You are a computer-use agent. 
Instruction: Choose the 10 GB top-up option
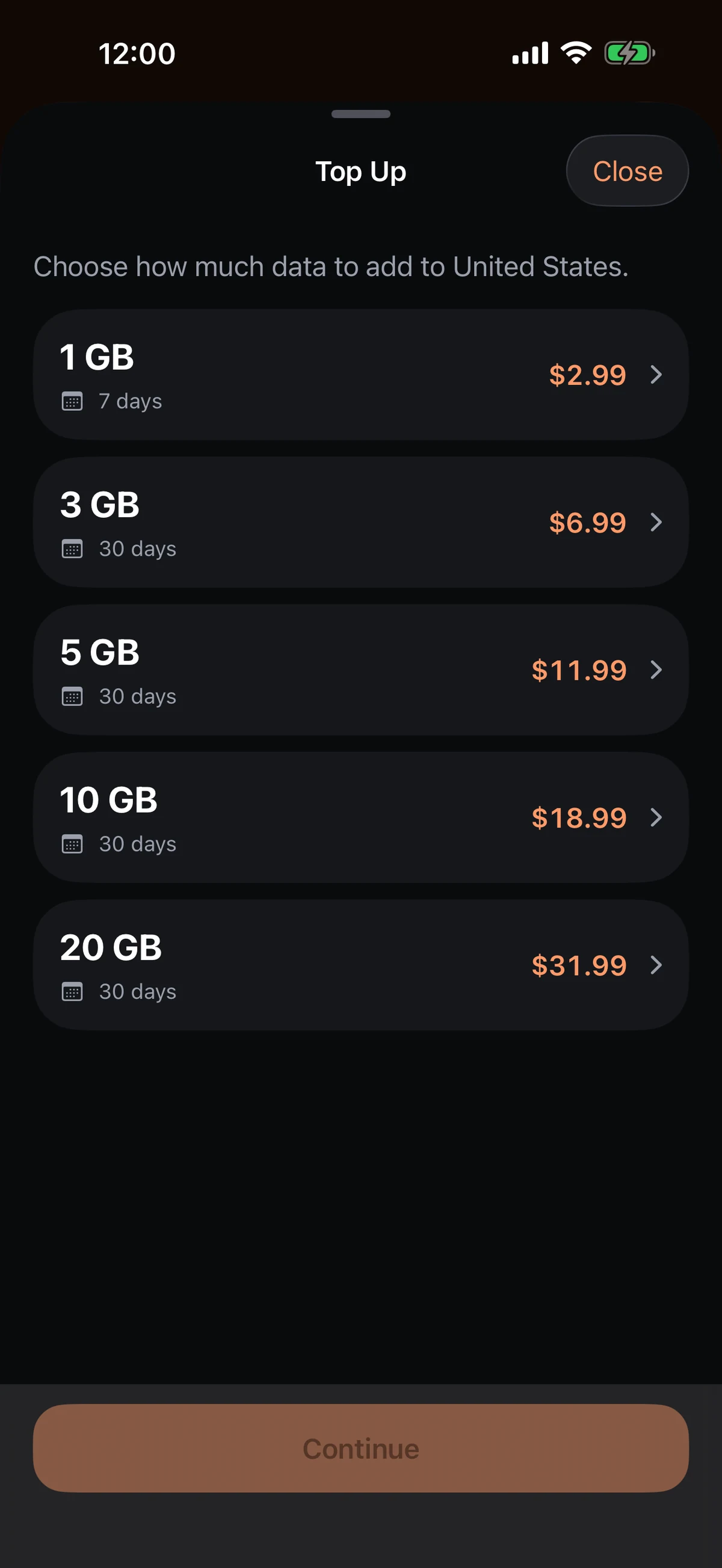click(361, 817)
